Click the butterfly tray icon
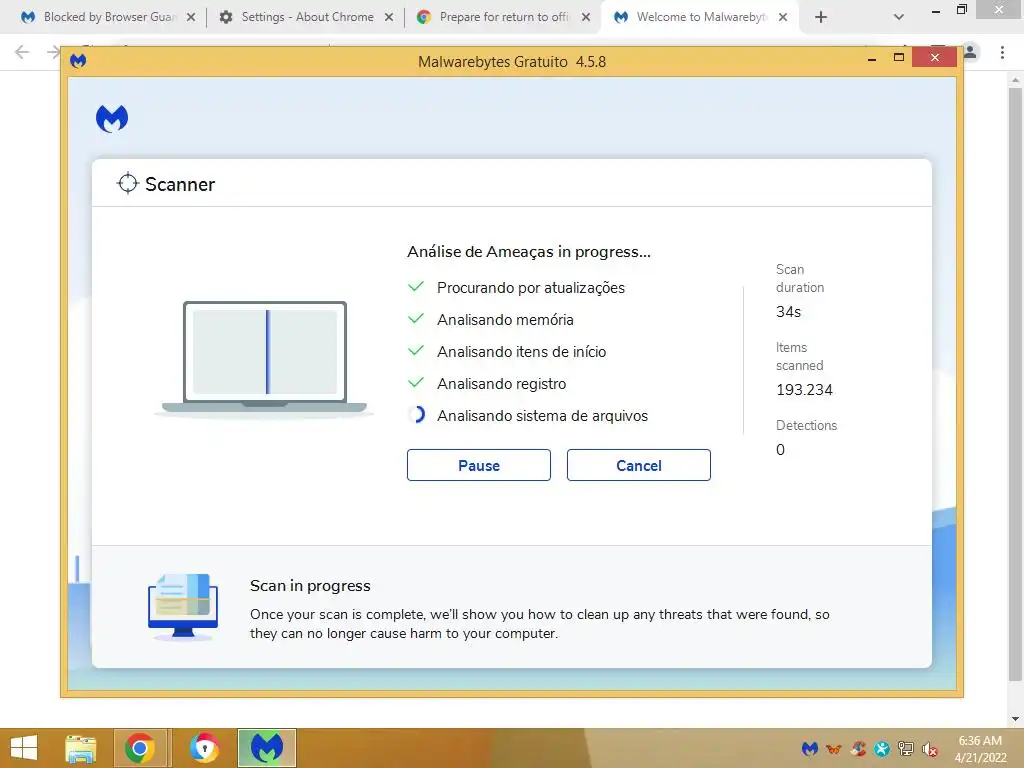Image resolution: width=1024 pixels, height=768 pixels. 834,748
